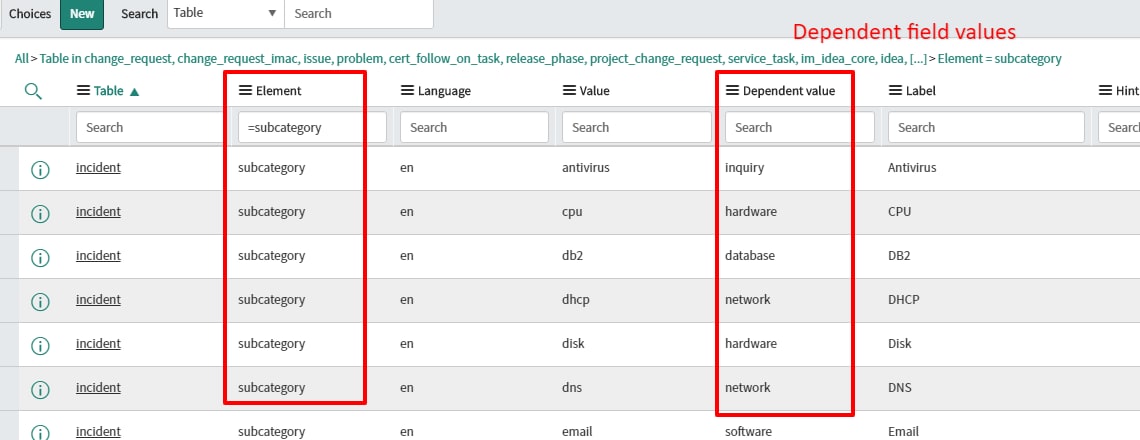Click the list search magnifier icon
Viewport: 1140px width, 440px height.
point(33,91)
